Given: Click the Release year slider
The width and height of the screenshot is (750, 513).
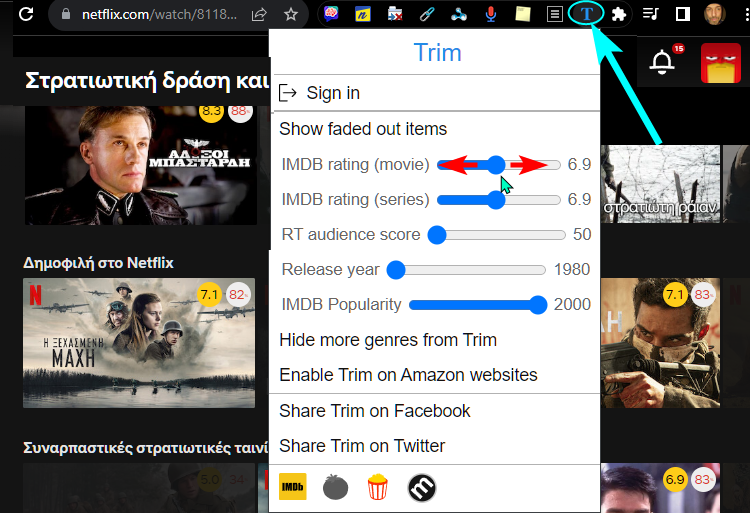Looking at the screenshot, I should (x=466, y=270).
